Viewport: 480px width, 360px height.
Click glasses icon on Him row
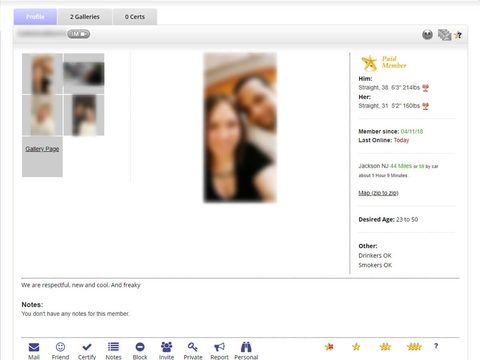point(425,88)
